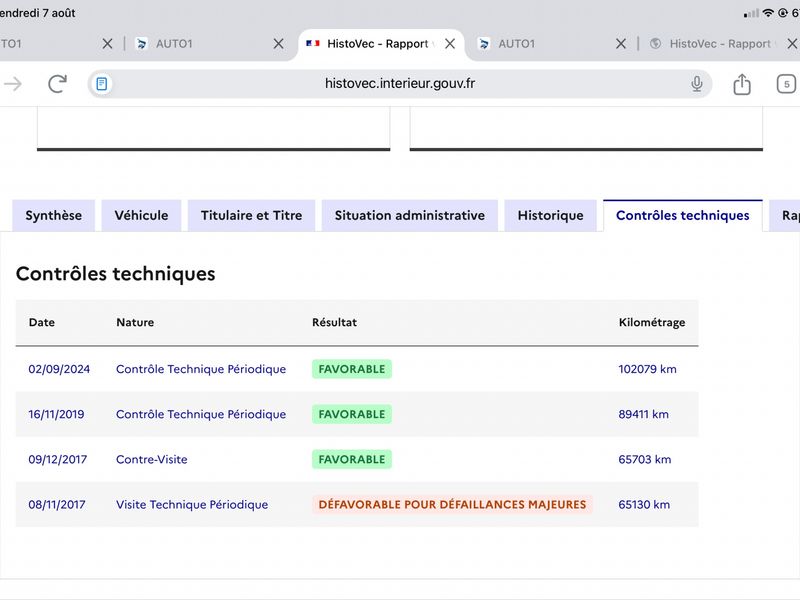
Task: Tap the cellular signal bars icon
Action: coord(751,14)
